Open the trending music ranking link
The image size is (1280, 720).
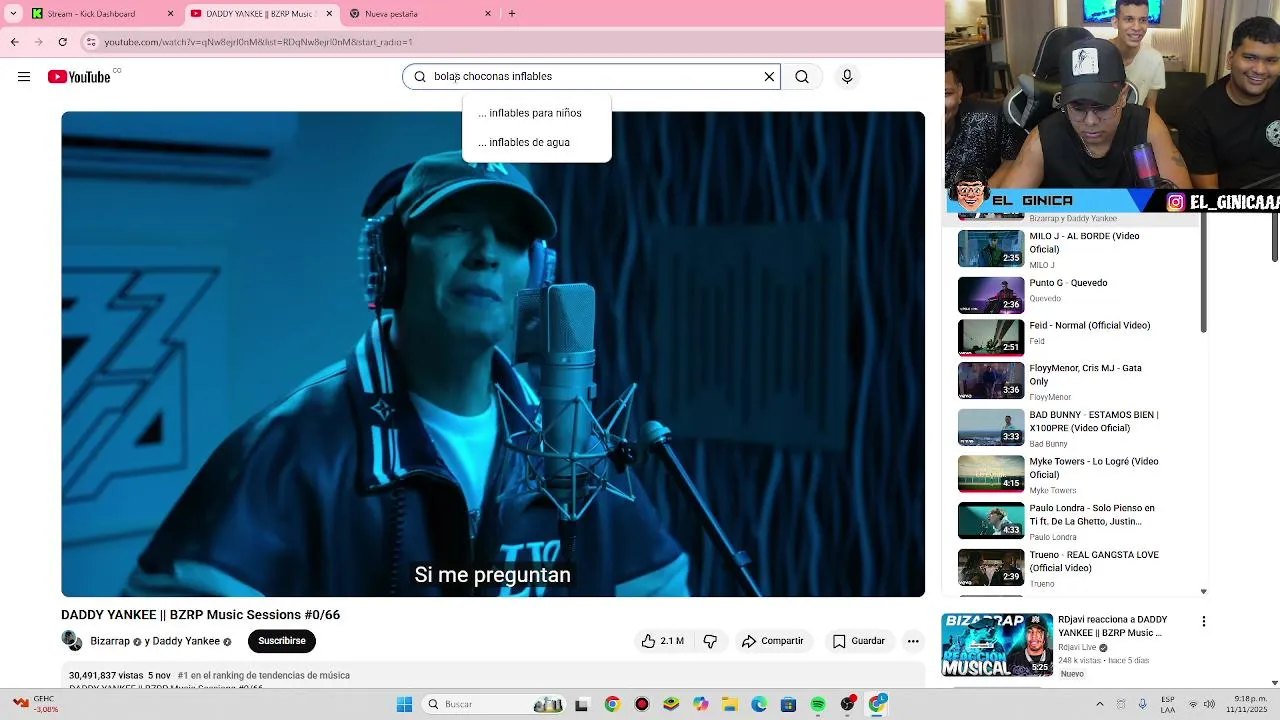[264, 676]
